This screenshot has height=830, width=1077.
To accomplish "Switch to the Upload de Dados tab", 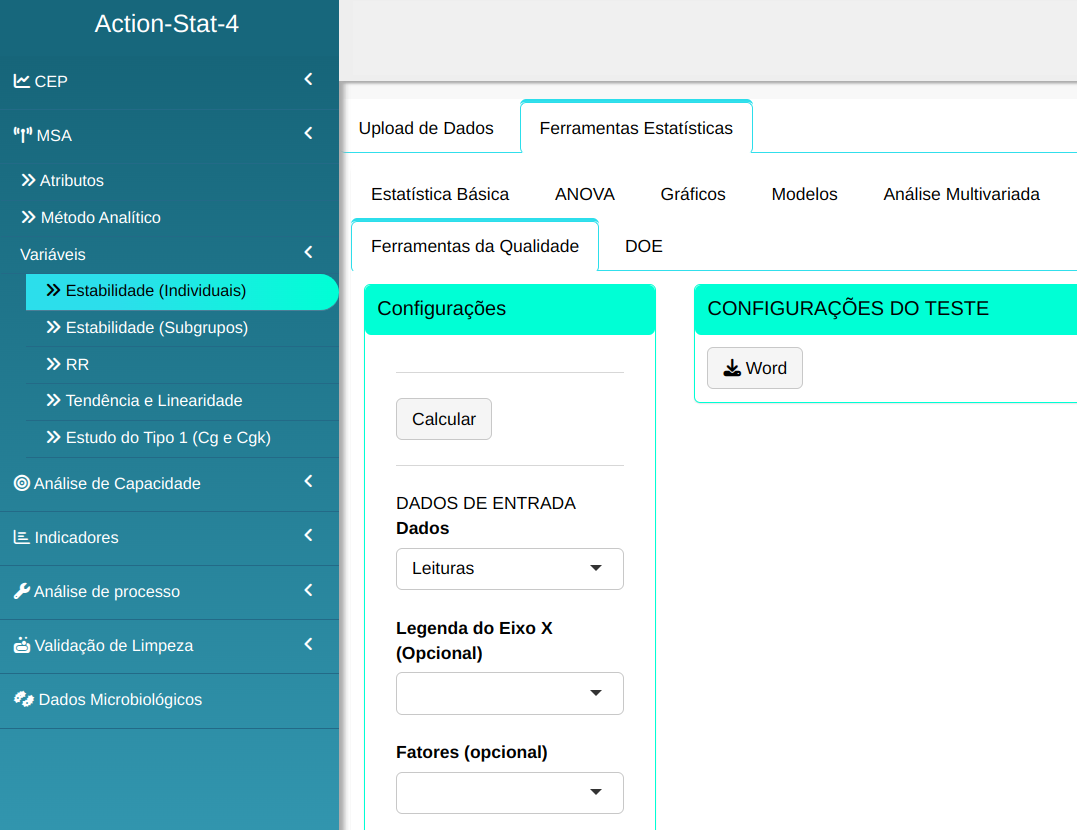I will [x=426, y=128].
